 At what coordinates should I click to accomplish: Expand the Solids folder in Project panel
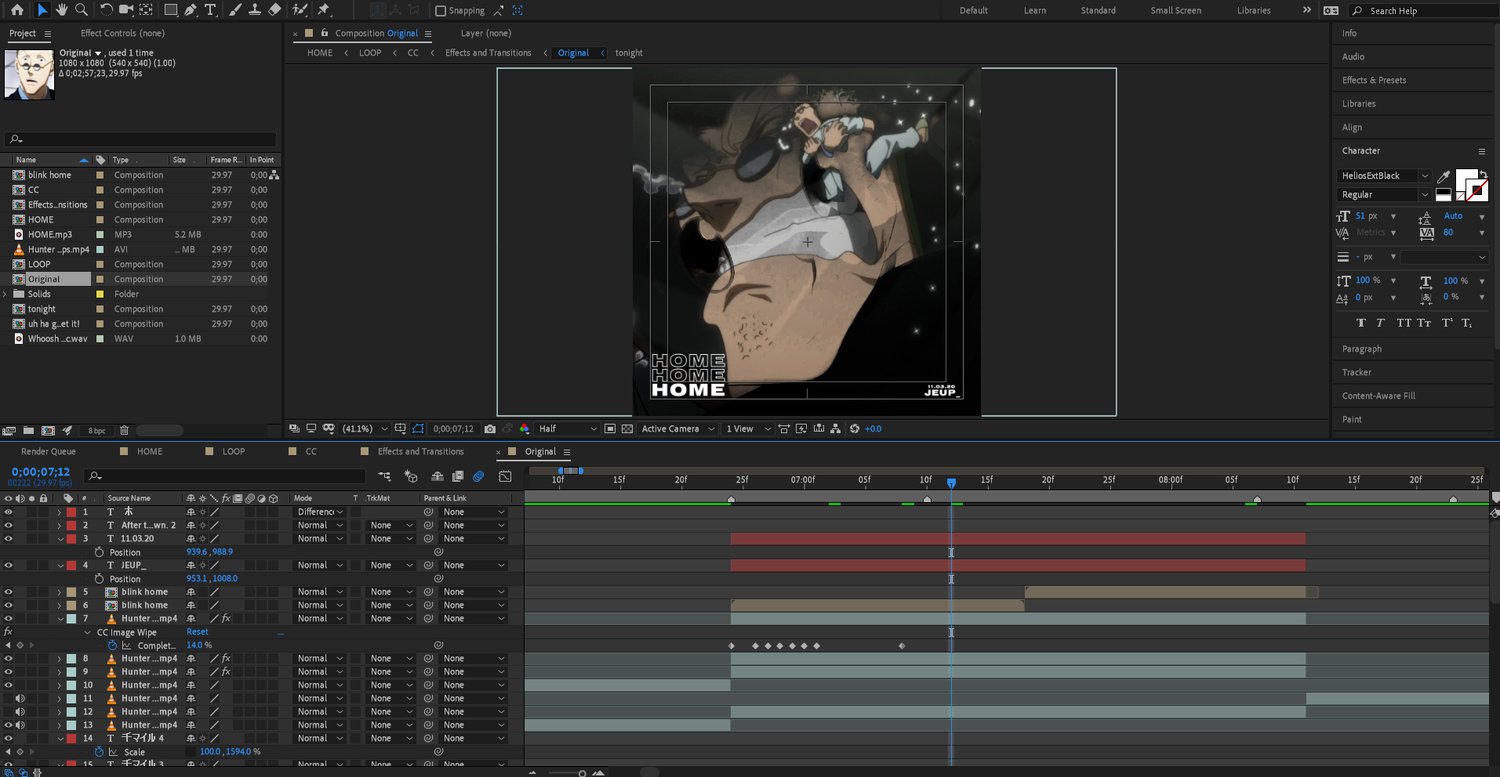click(x=6, y=294)
